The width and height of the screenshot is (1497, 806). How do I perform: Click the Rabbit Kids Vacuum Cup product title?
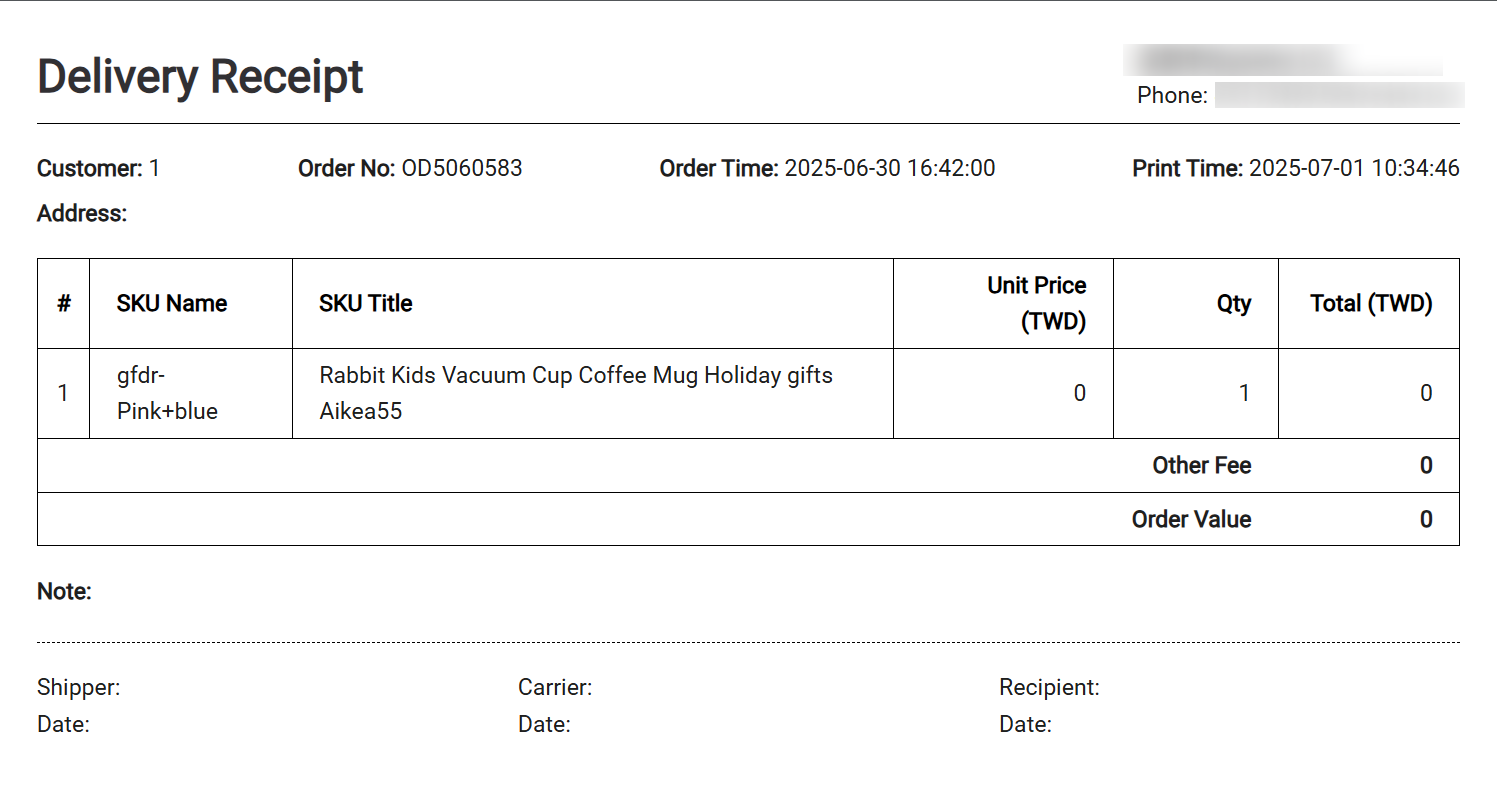tap(576, 393)
